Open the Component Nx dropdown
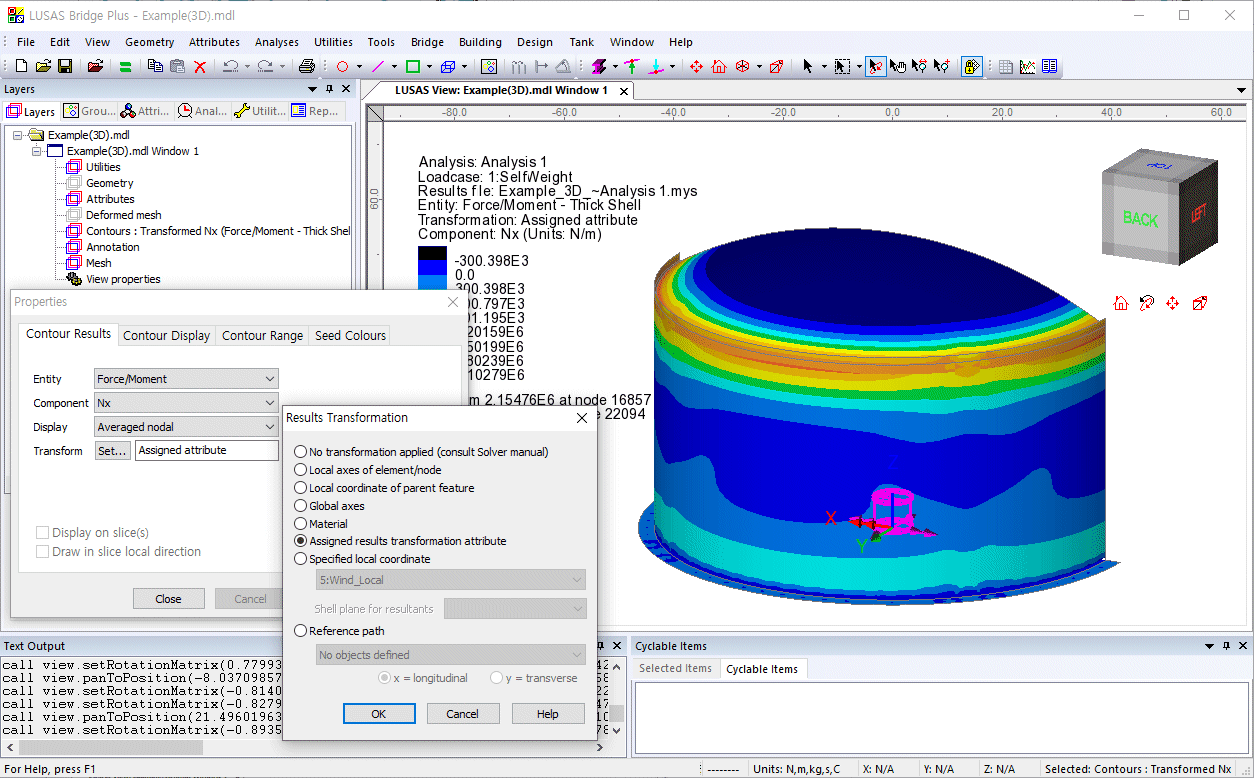Screen dimensions: 1254x778 (x=186, y=403)
